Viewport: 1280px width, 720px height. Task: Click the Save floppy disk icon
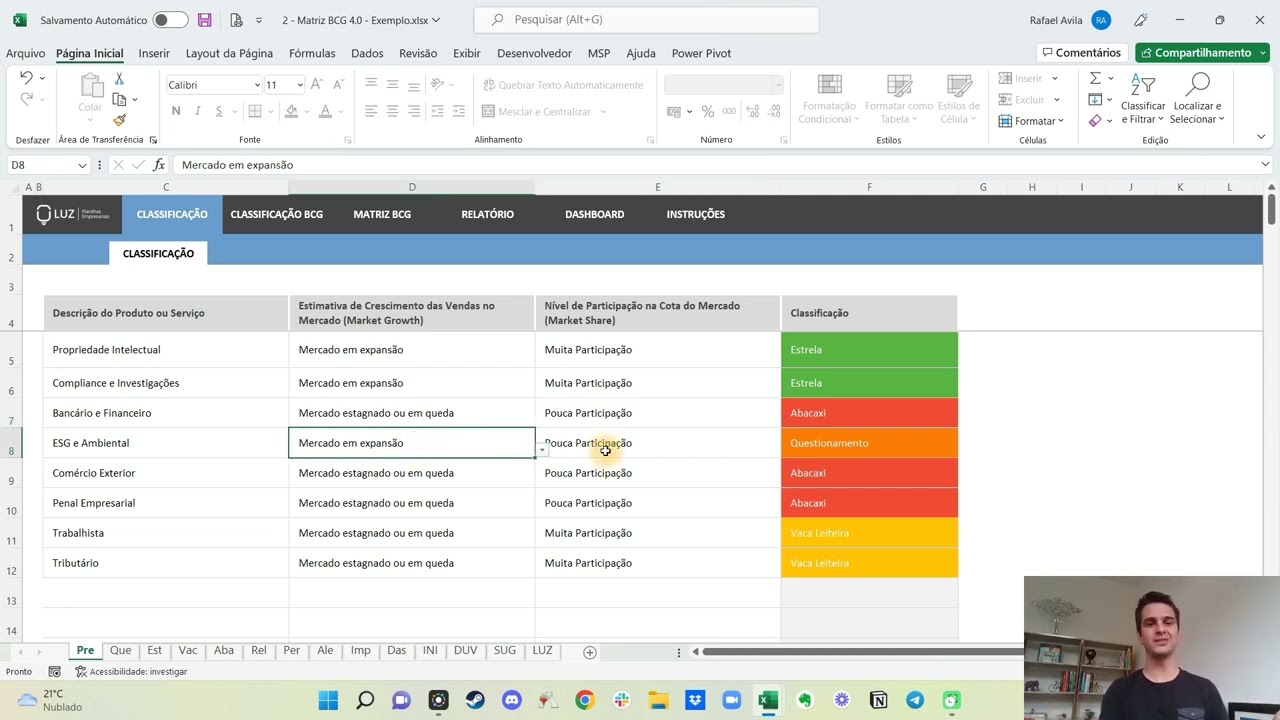point(204,20)
